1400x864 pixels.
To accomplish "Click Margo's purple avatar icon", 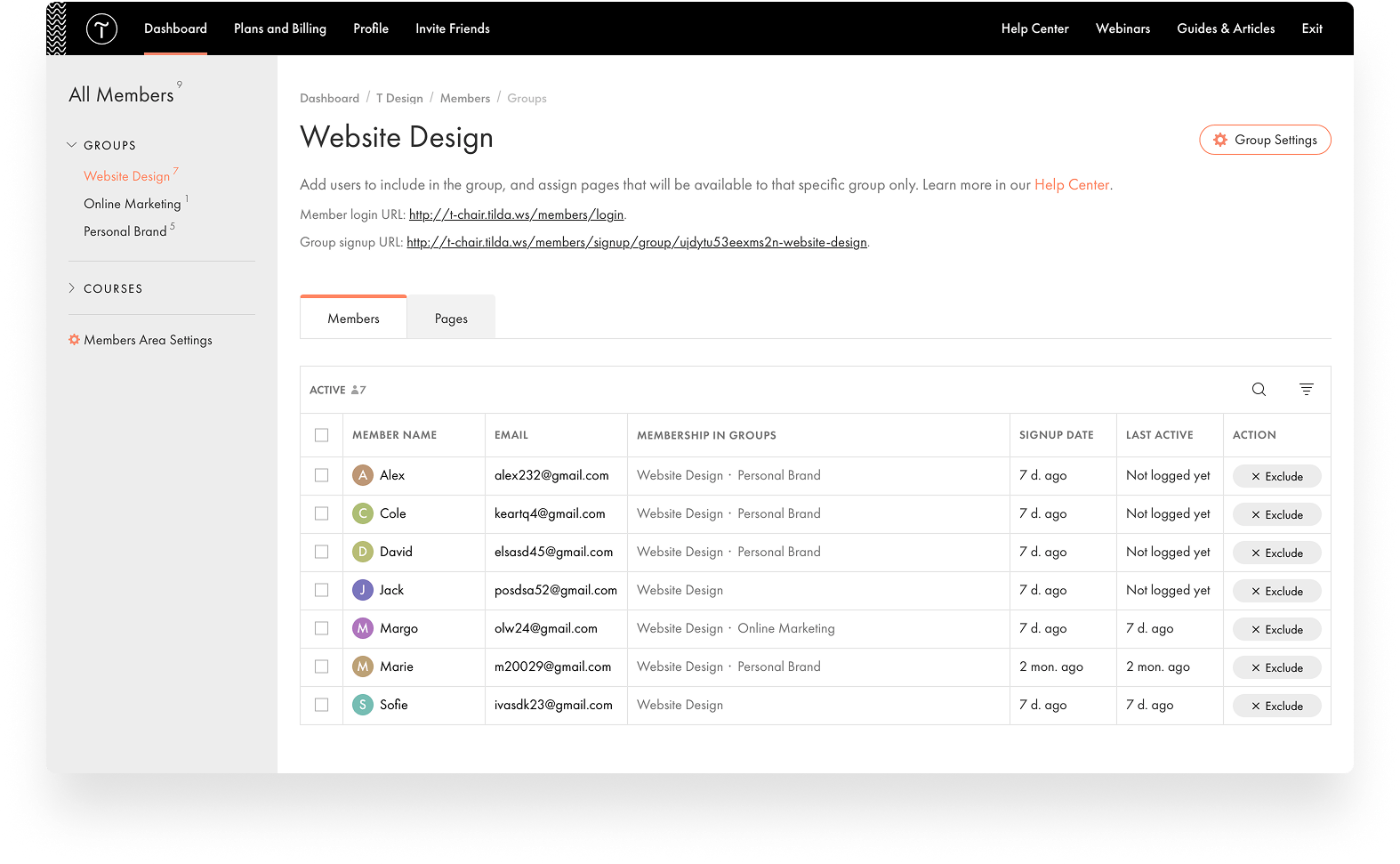I will pos(362,628).
